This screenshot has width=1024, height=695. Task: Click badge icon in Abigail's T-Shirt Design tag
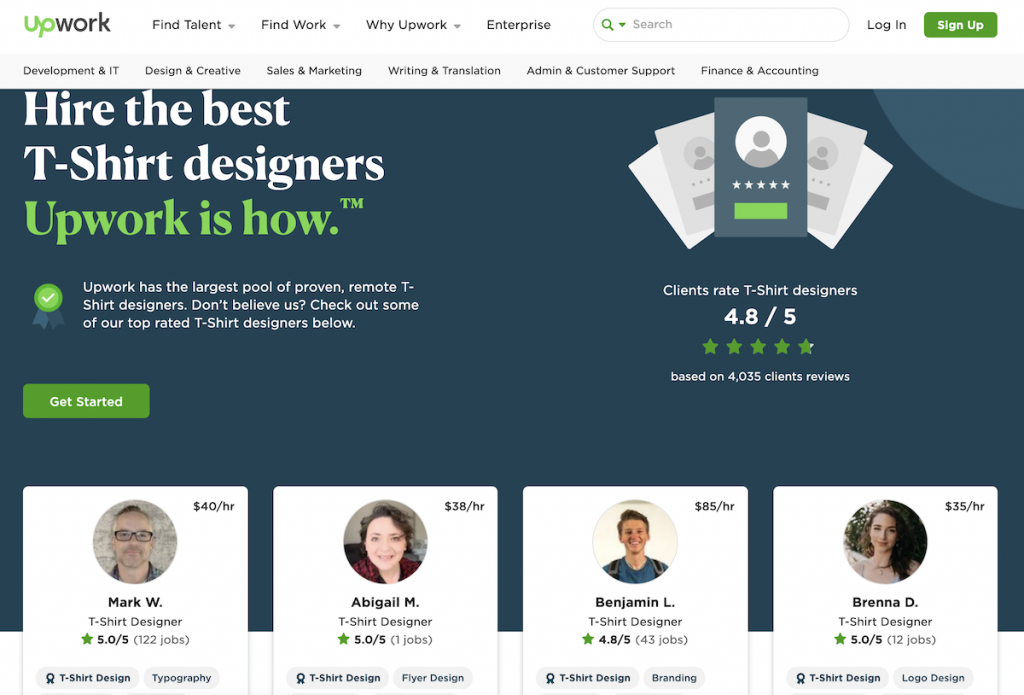coord(301,678)
